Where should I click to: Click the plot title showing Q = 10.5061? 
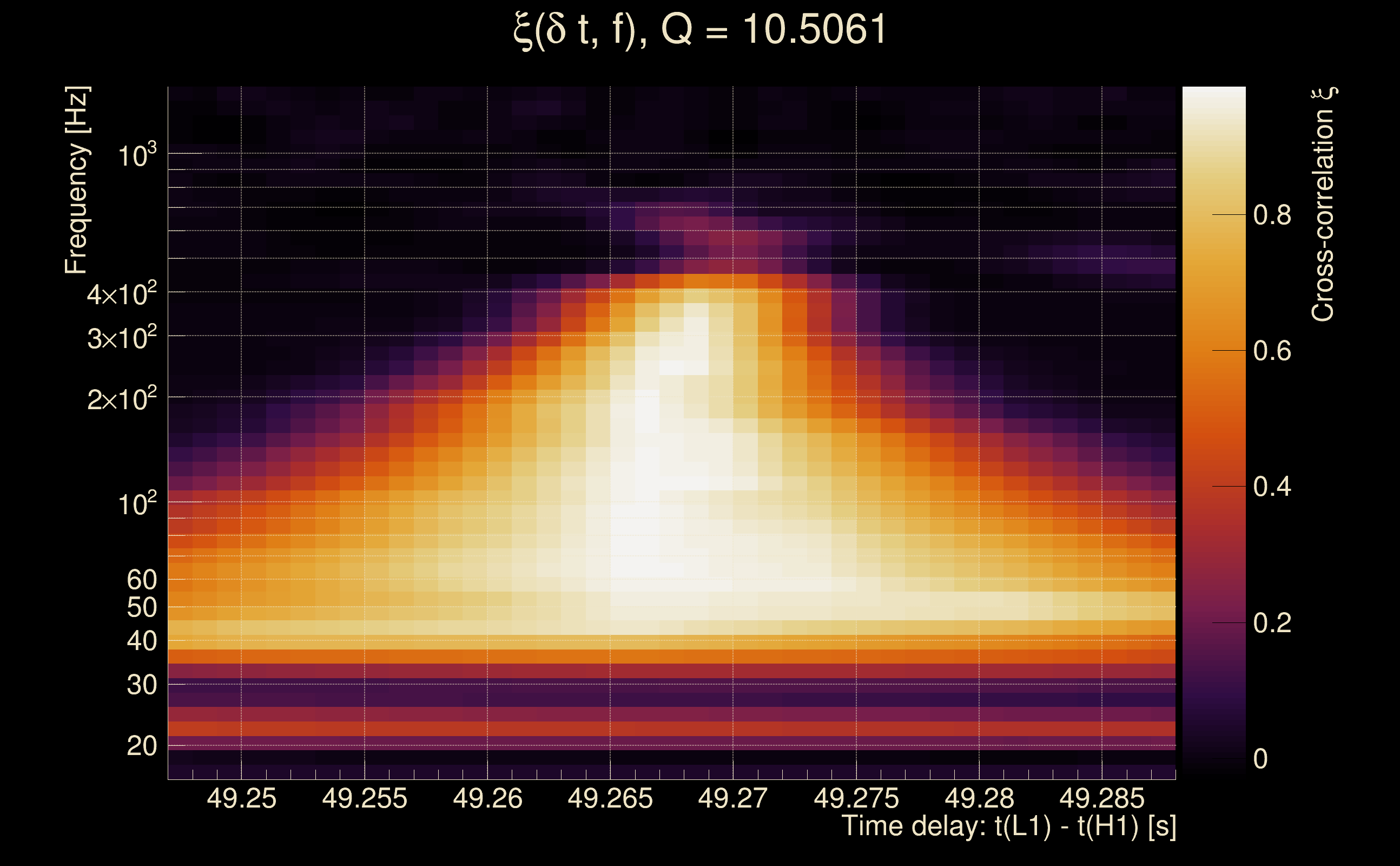point(699,30)
